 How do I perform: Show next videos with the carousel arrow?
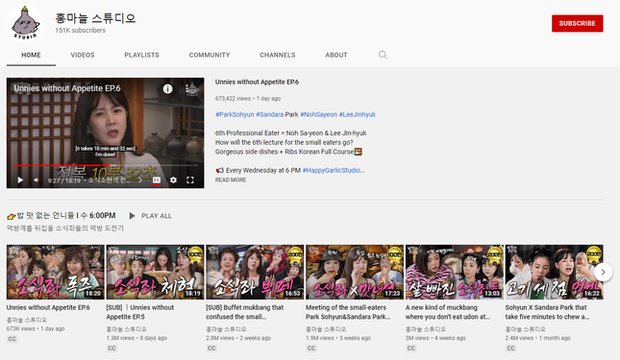pyautogui.click(x=603, y=272)
